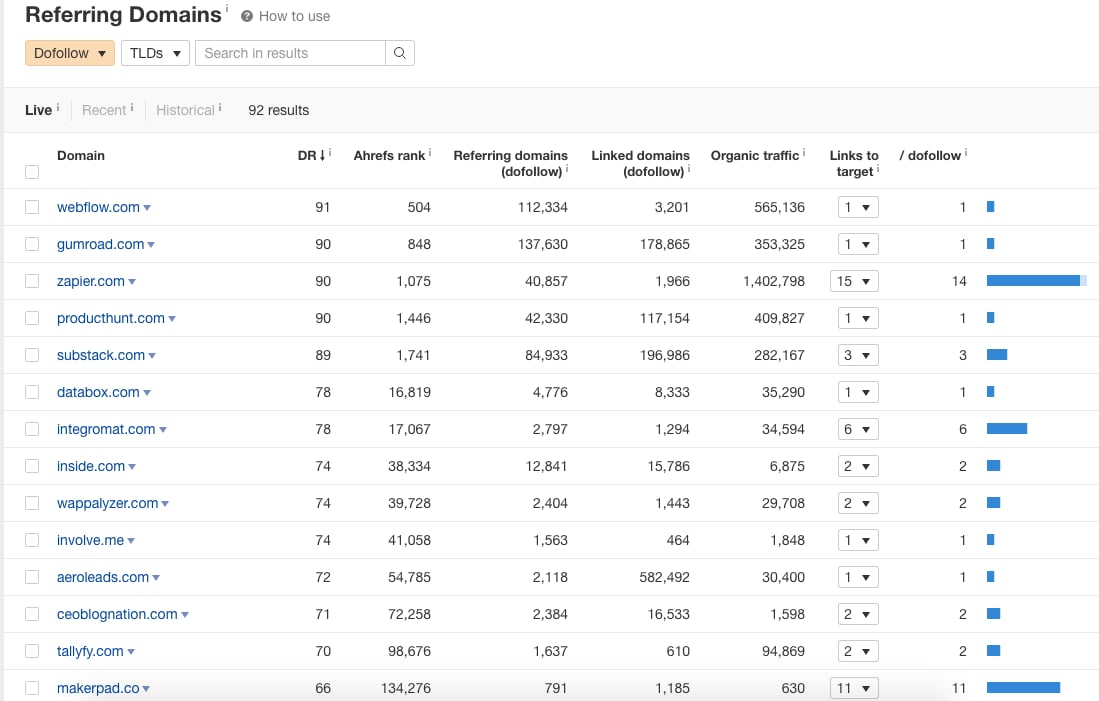Expand links-to-target dropdown for zapier.com
The height and width of the screenshot is (701, 1099).
854,281
